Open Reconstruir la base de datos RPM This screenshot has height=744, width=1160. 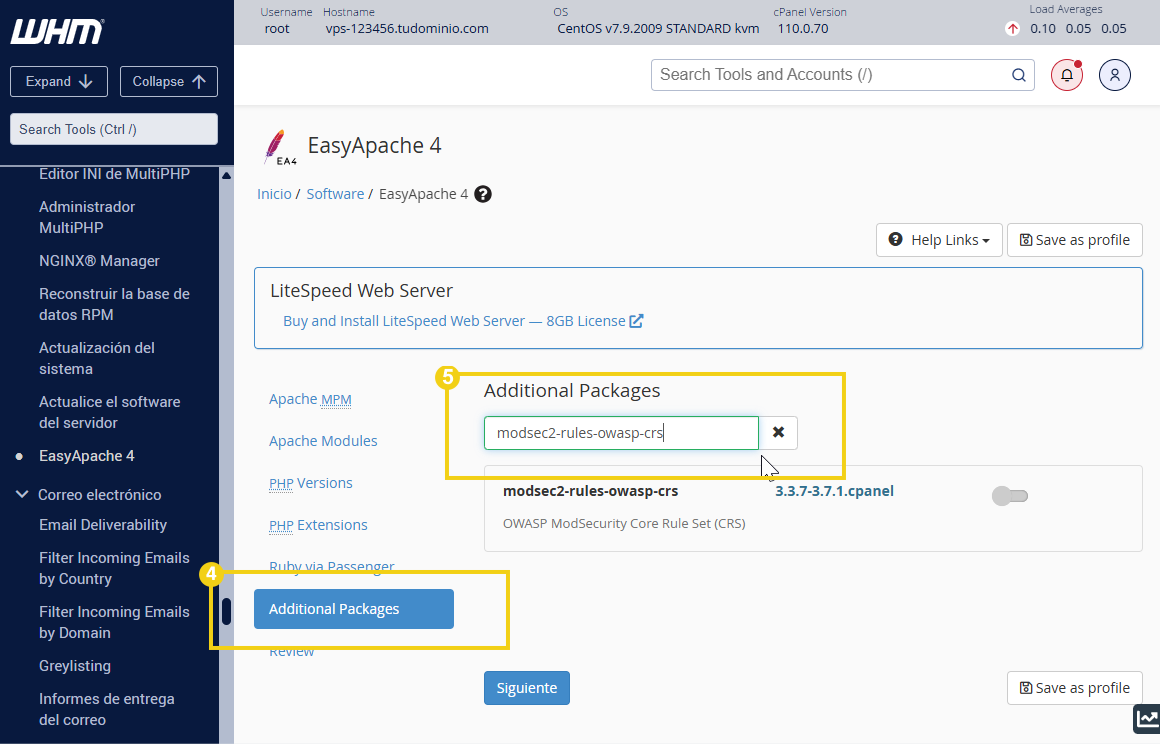tap(115, 304)
